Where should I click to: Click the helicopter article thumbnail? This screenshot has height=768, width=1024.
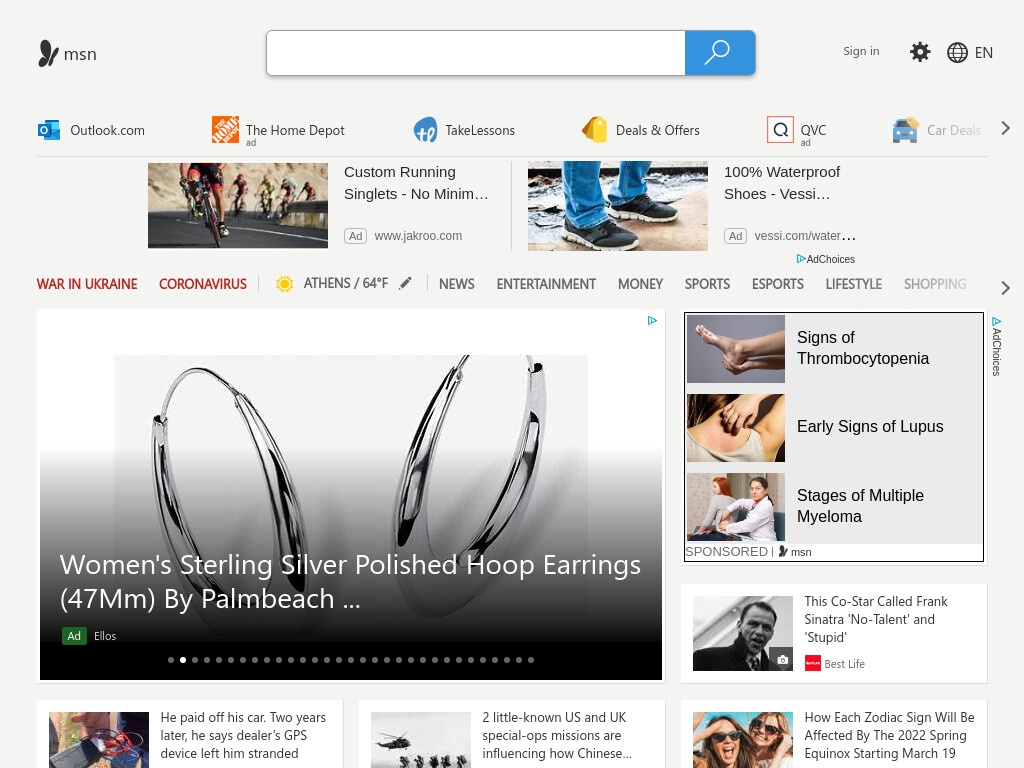coord(421,740)
